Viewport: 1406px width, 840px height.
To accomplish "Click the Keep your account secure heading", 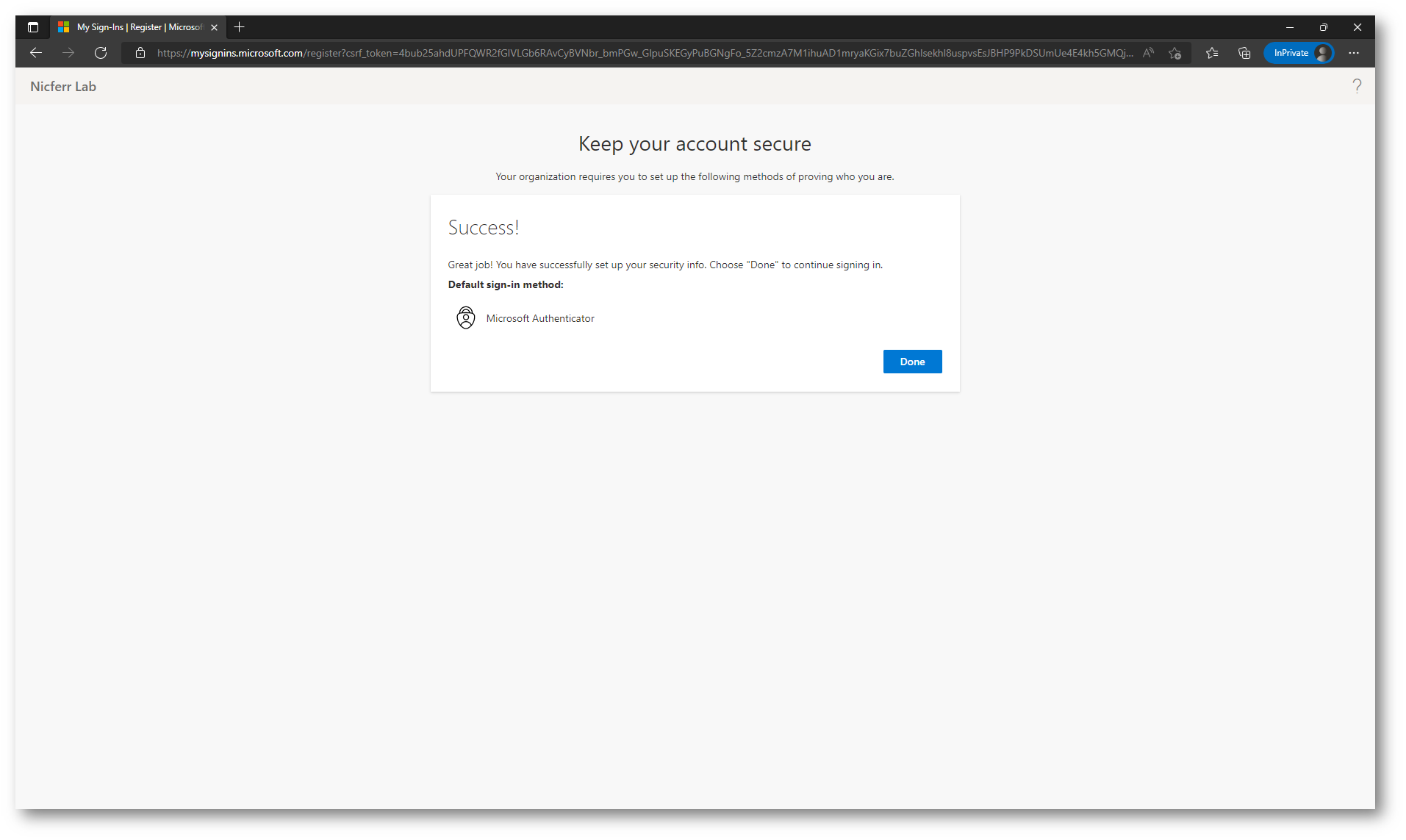I will pyautogui.click(x=695, y=144).
